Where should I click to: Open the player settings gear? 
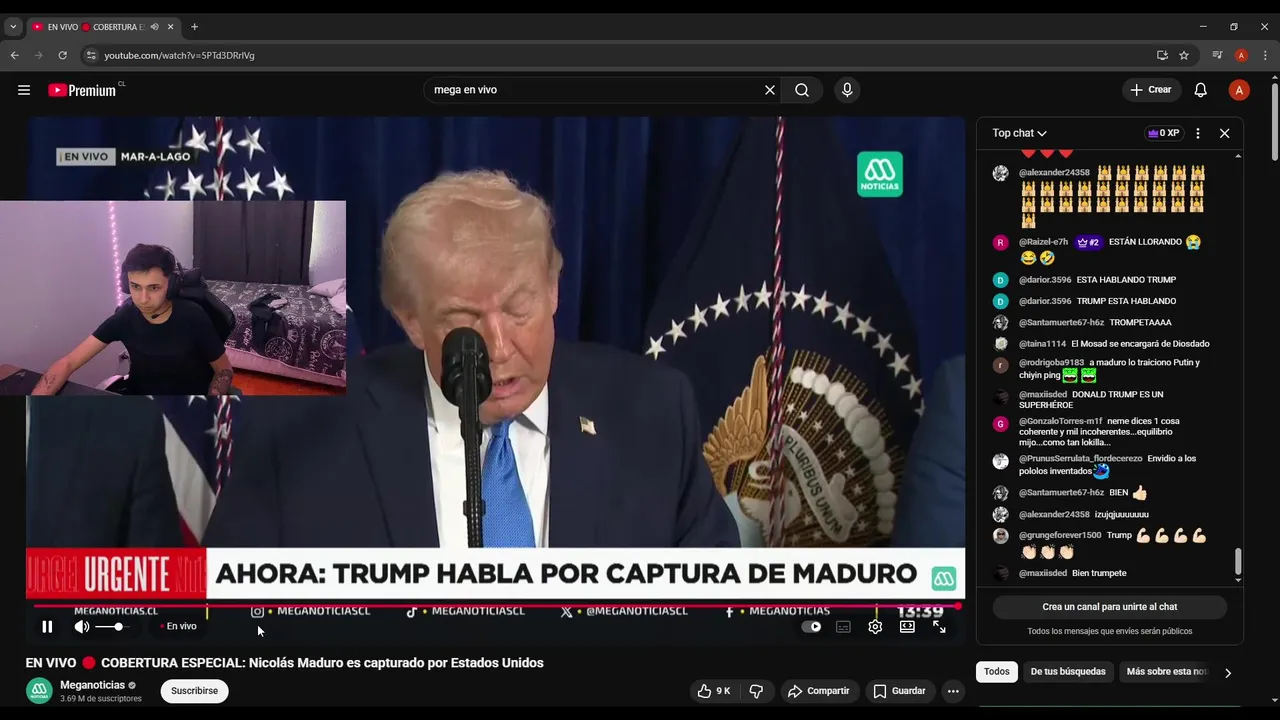(x=875, y=627)
